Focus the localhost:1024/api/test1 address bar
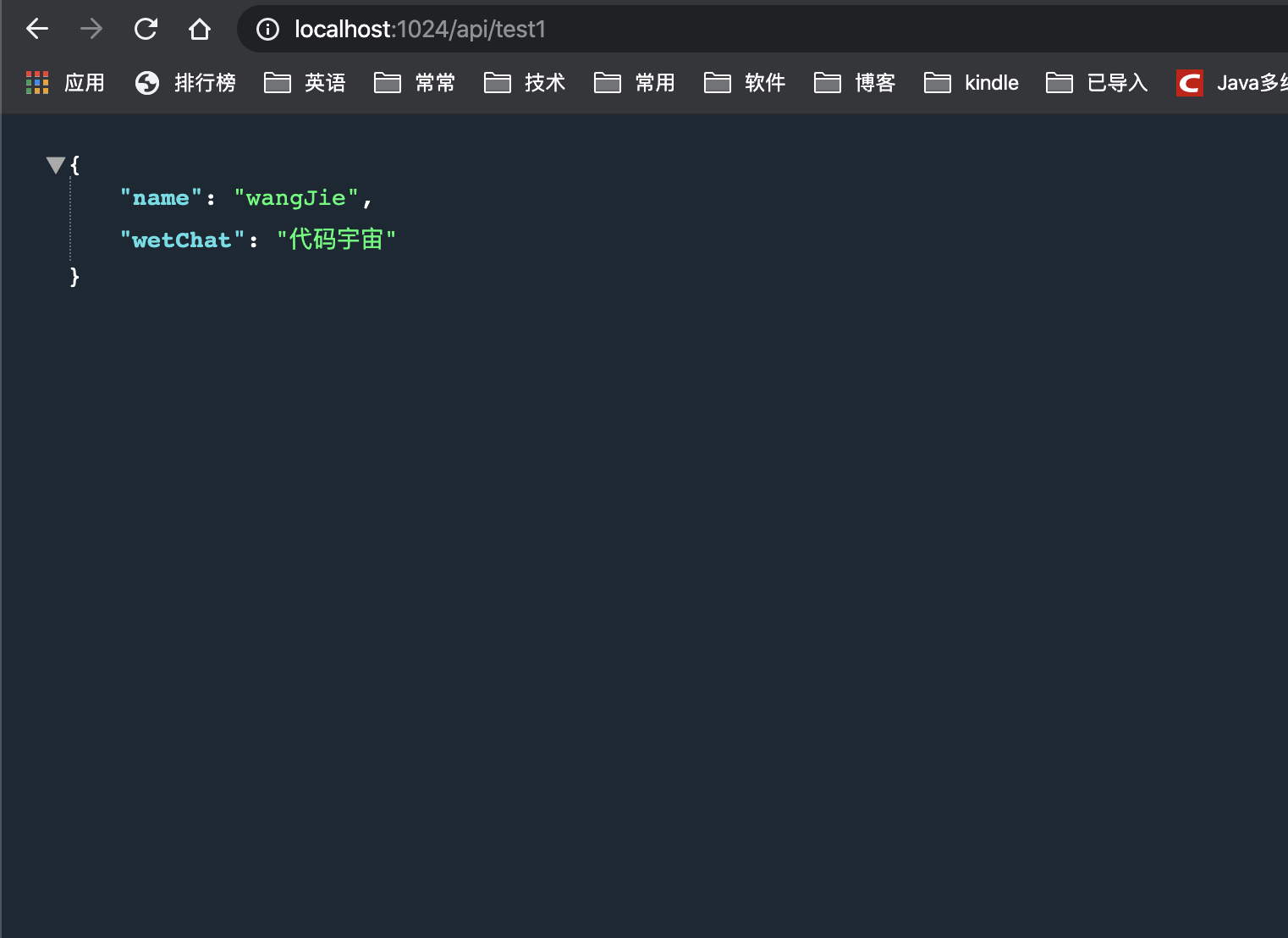The height and width of the screenshot is (938, 1288). pyautogui.click(x=762, y=29)
